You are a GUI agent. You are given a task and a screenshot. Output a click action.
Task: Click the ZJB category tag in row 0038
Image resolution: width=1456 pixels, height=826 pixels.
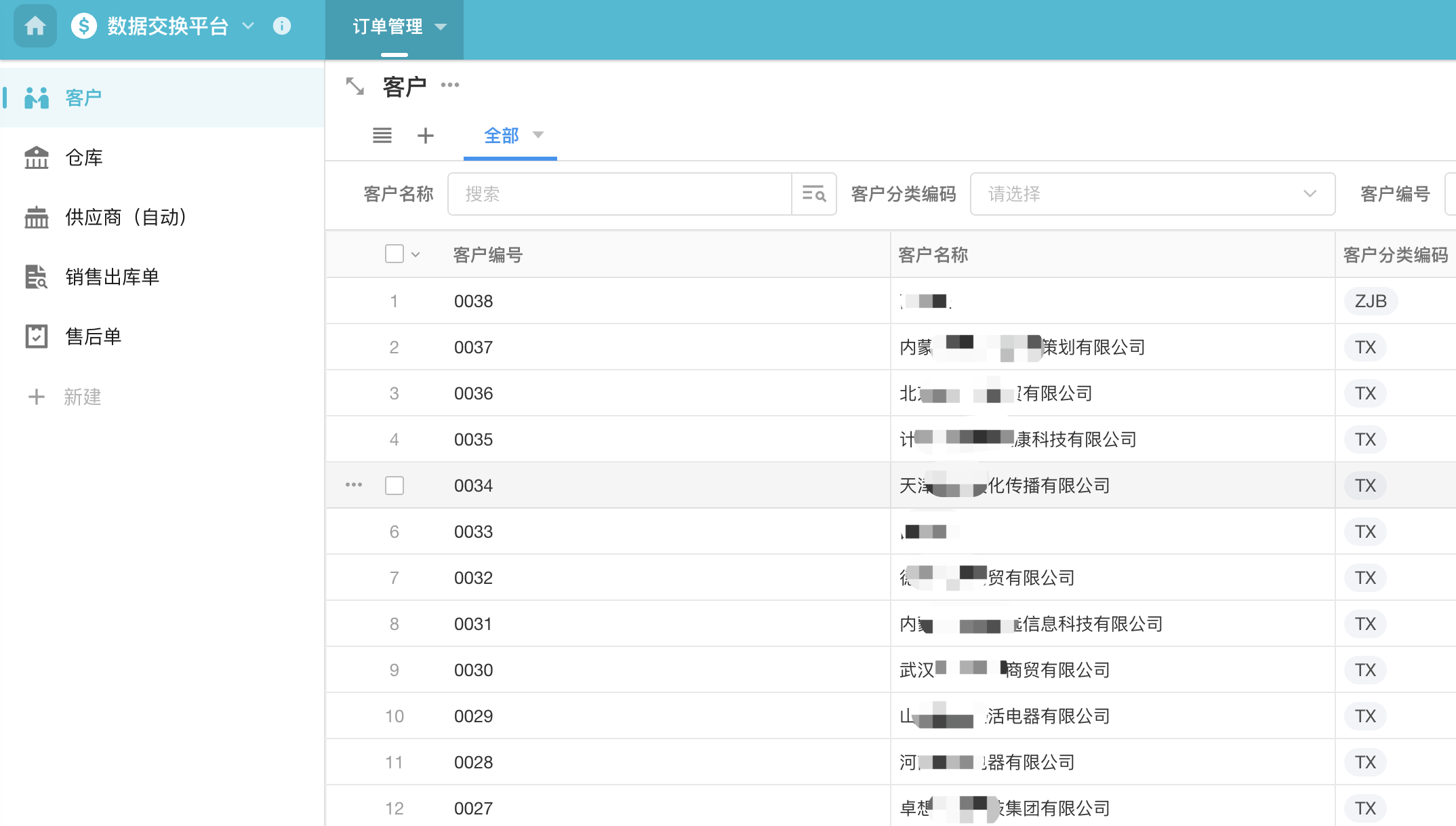pyautogui.click(x=1371, y=301)
